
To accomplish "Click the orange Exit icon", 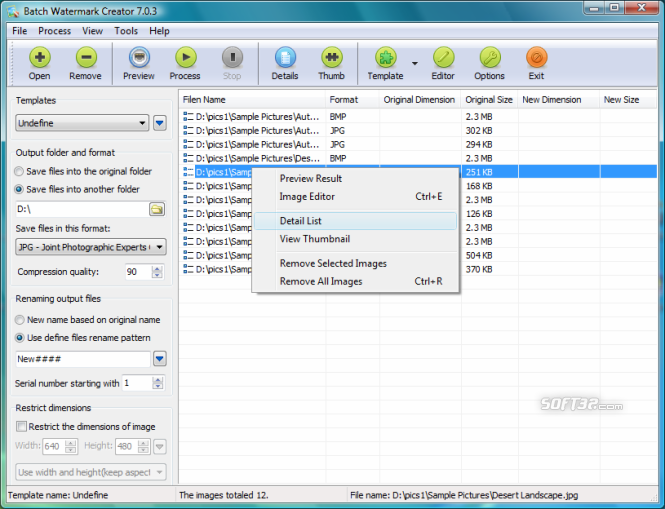I will tap(536, 57).
